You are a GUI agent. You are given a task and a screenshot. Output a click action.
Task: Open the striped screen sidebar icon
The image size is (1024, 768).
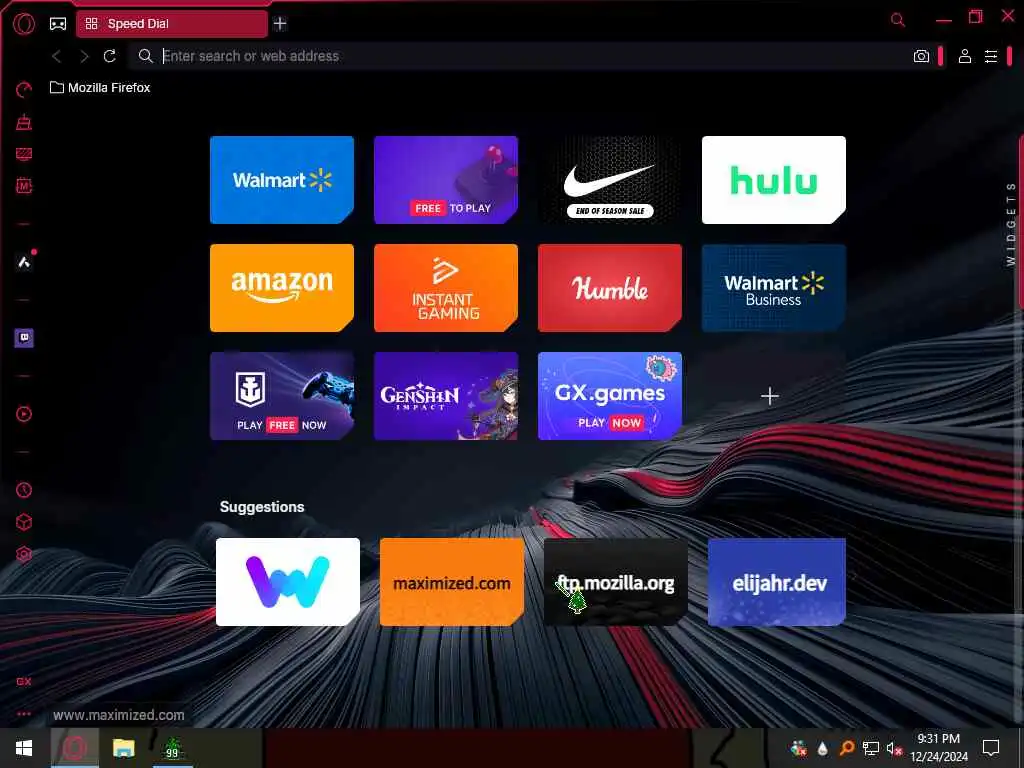pyautogui.click(x=24, y=154)
